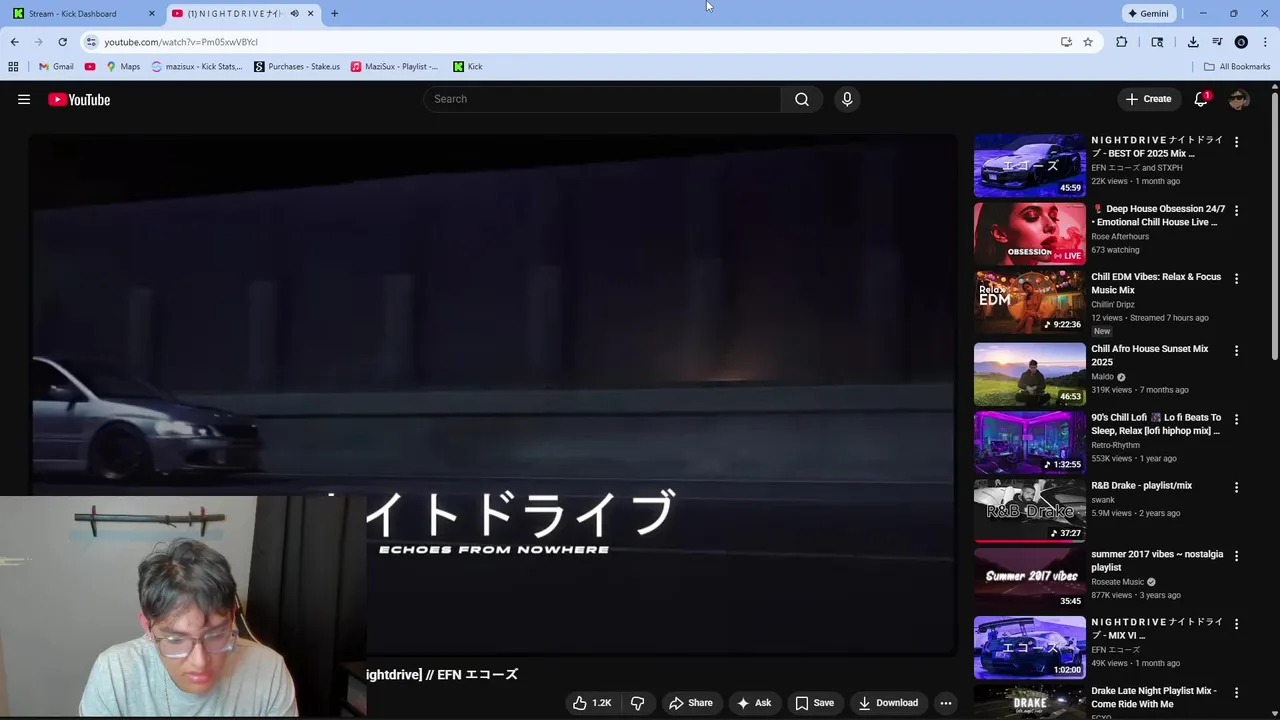Screen dimensions: 1280x720
Task: Open 90's Chill Lofi video title
Action: coord(1156,424)
